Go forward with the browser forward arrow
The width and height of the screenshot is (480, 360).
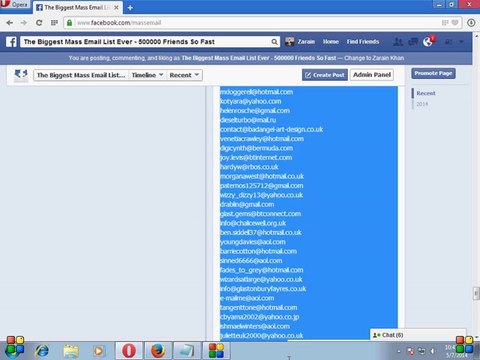(24, 23)
